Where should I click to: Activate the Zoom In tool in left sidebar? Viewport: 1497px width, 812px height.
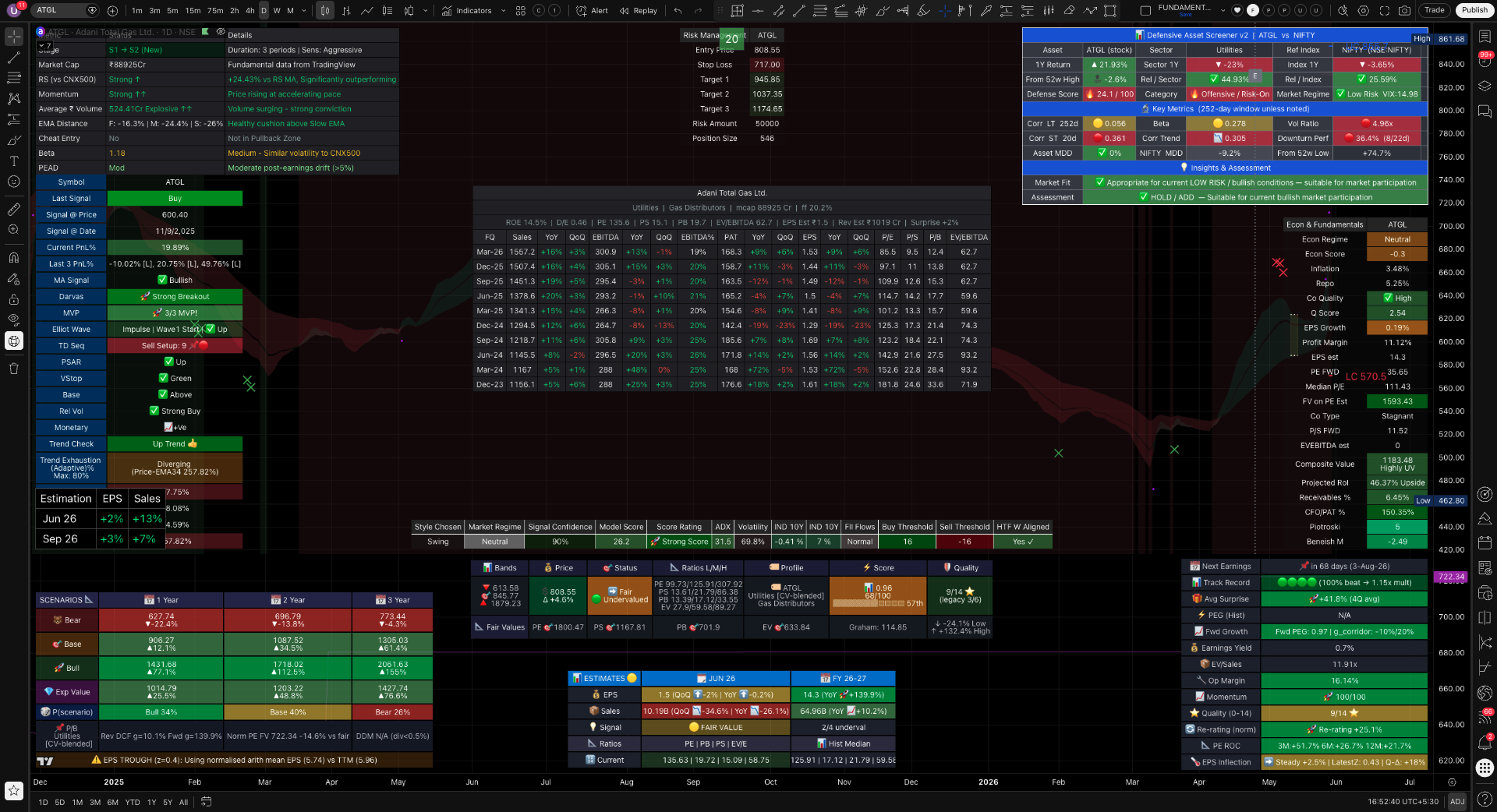click(14, 230)
